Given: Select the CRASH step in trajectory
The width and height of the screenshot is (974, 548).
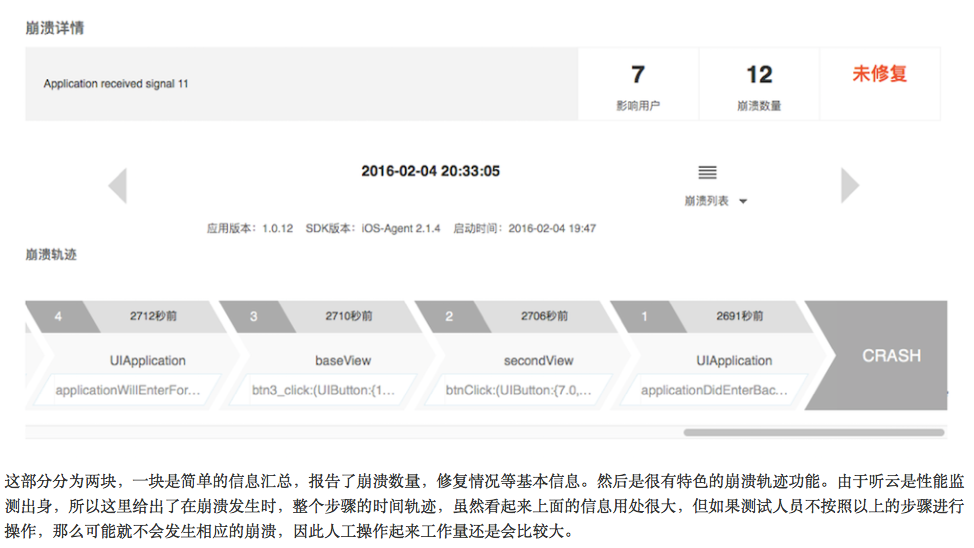Looking at the screenshot, I should 890,355.
